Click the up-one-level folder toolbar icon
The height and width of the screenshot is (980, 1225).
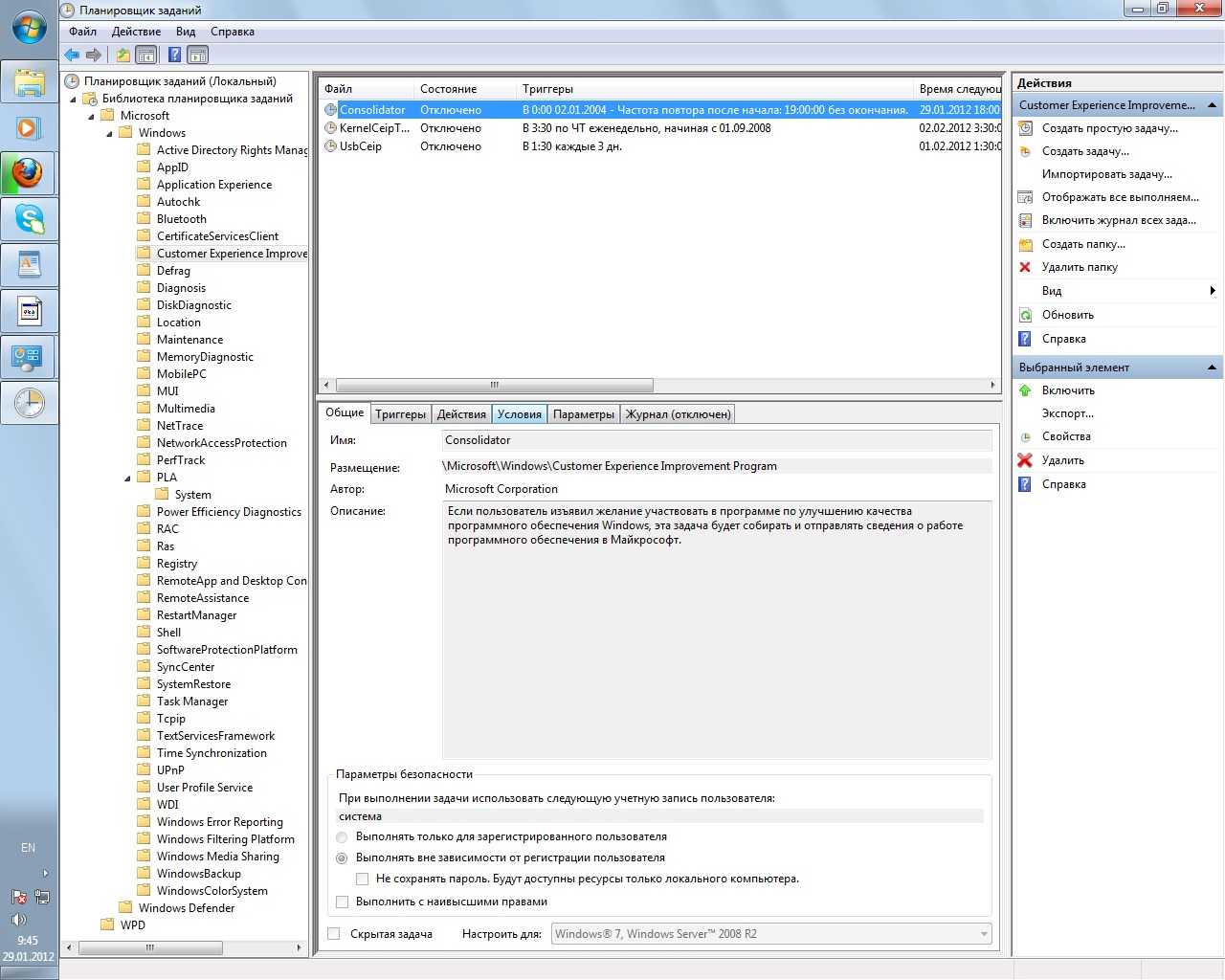point(122,55)
